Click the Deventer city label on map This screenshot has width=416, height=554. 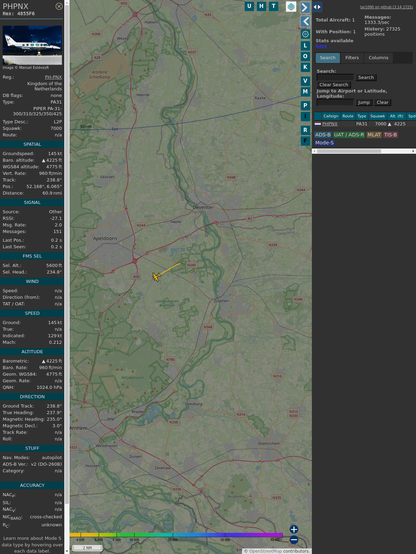(x=203, y=207)
